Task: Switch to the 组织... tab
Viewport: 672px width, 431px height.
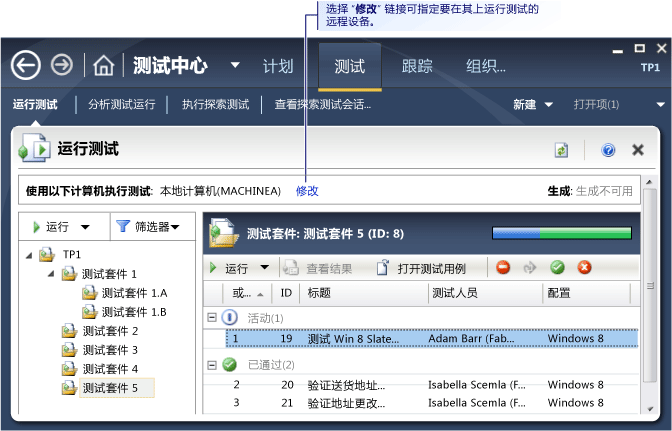Action: point(486,66)
